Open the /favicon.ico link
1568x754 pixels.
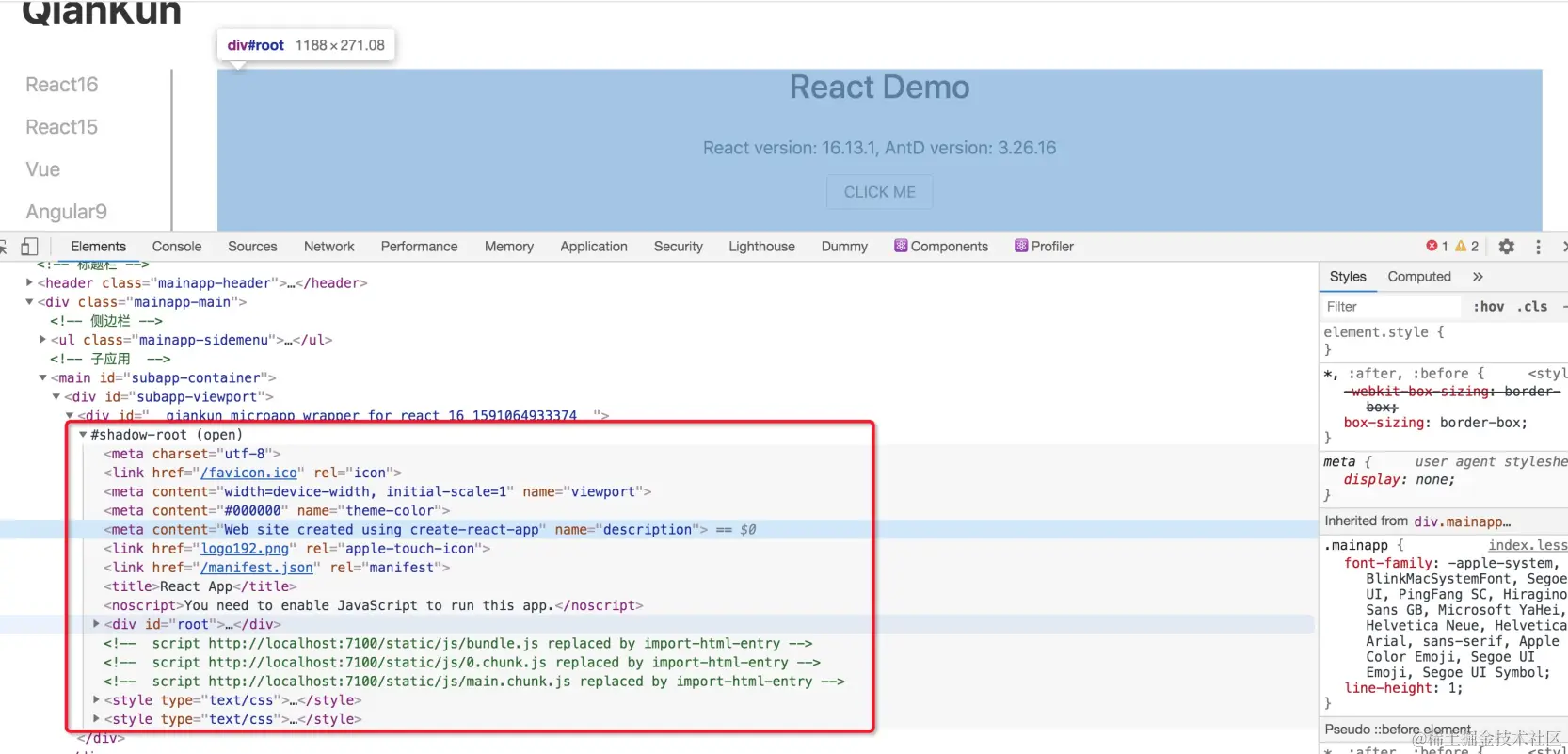click(x=248, y=473)
